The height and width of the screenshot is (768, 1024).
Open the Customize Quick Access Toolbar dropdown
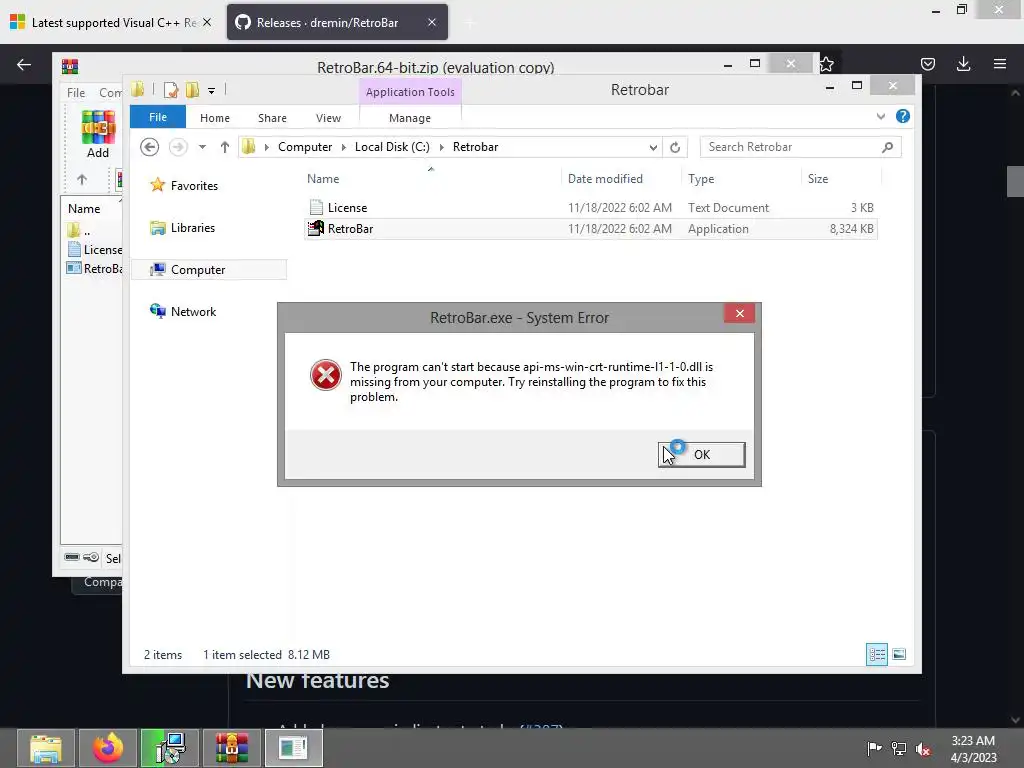(x=212, y=91)
